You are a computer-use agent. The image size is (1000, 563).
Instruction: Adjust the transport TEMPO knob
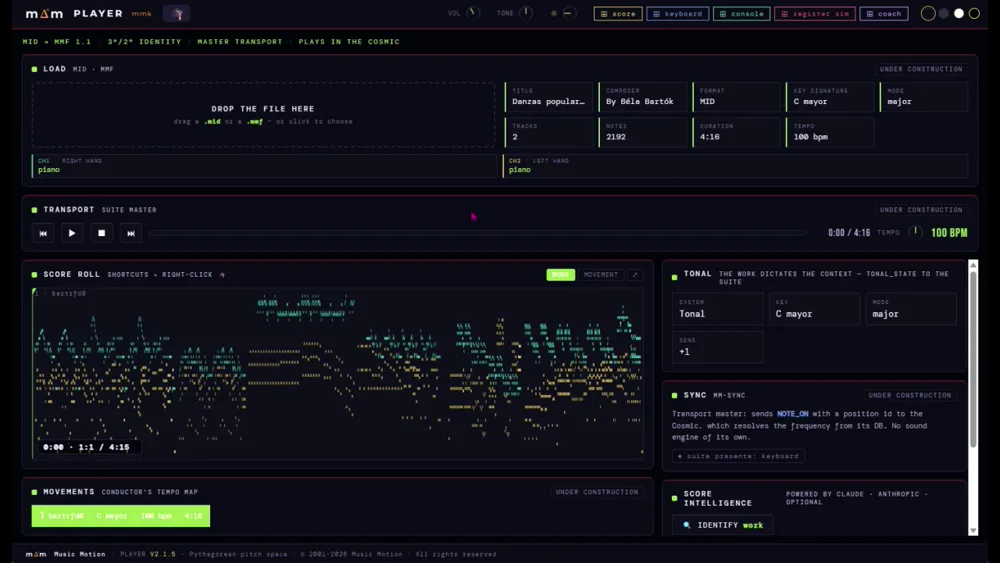pos(915,232)
